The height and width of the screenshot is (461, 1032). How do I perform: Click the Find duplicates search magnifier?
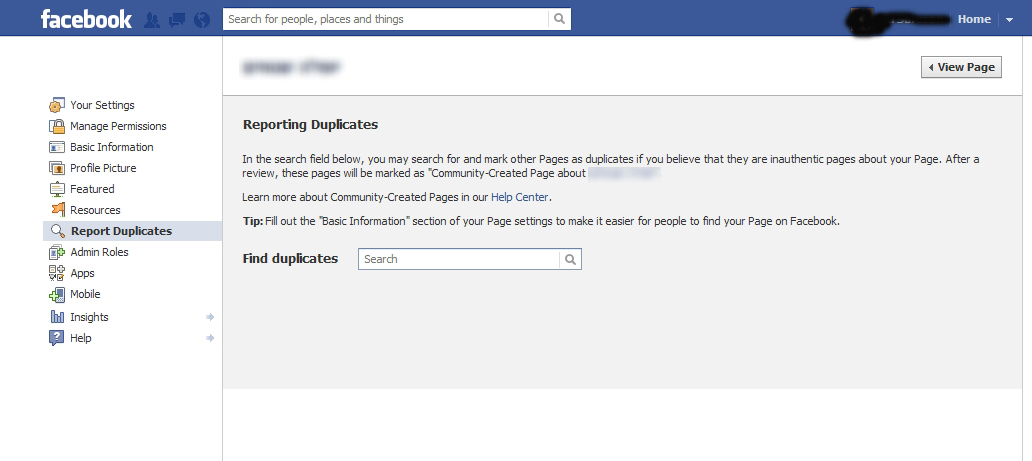pos(571,259)
